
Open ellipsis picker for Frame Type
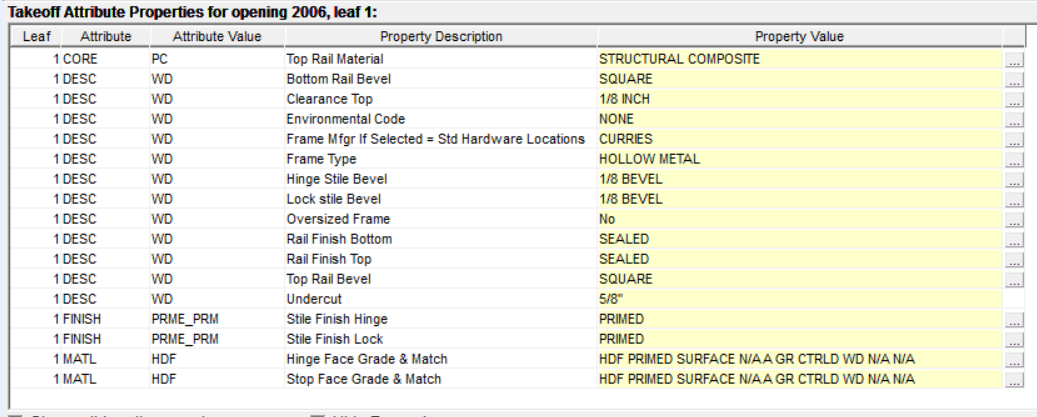1015,160
